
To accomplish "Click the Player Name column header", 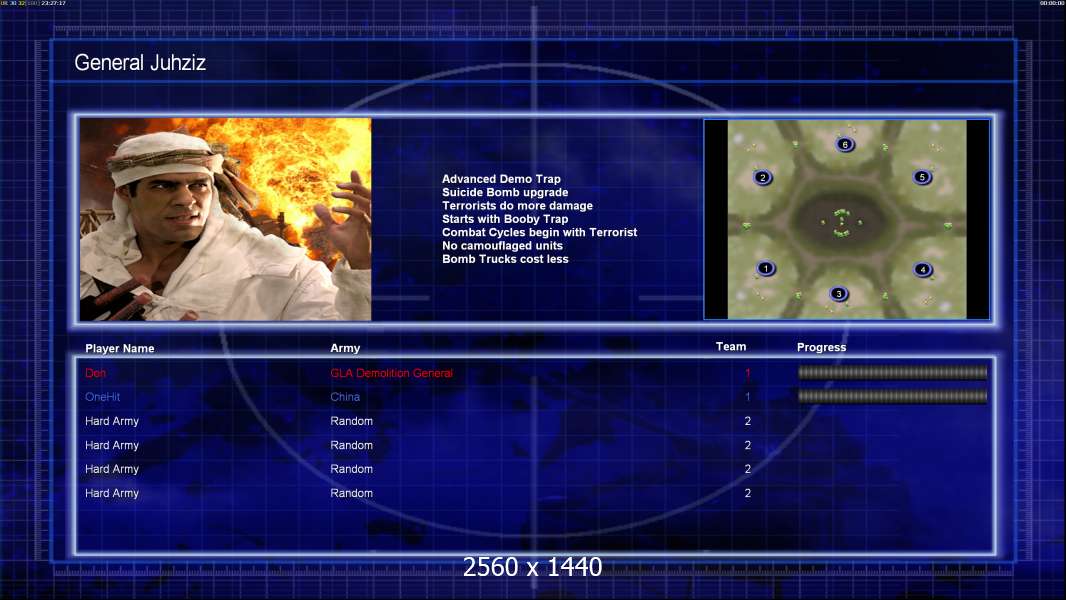I will (x=120, y=349).
